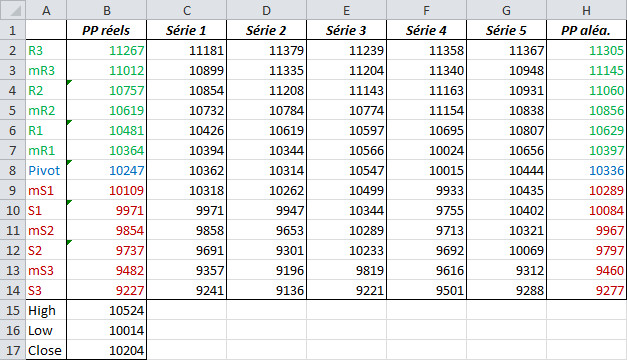Select the 'High' label cell
This screenshot has width=627, height=360.
click(46, 310)
